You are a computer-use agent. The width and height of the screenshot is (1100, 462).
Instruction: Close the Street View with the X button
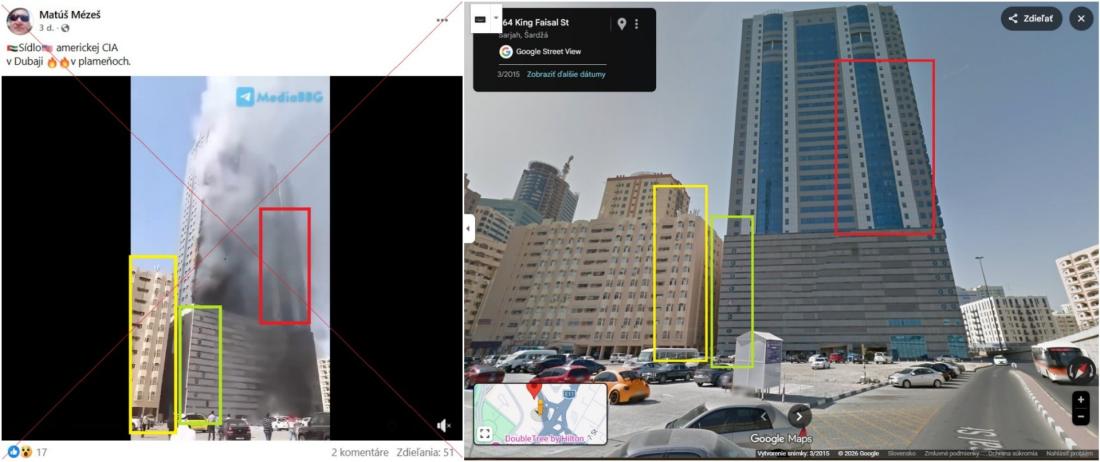(1081, 19)
